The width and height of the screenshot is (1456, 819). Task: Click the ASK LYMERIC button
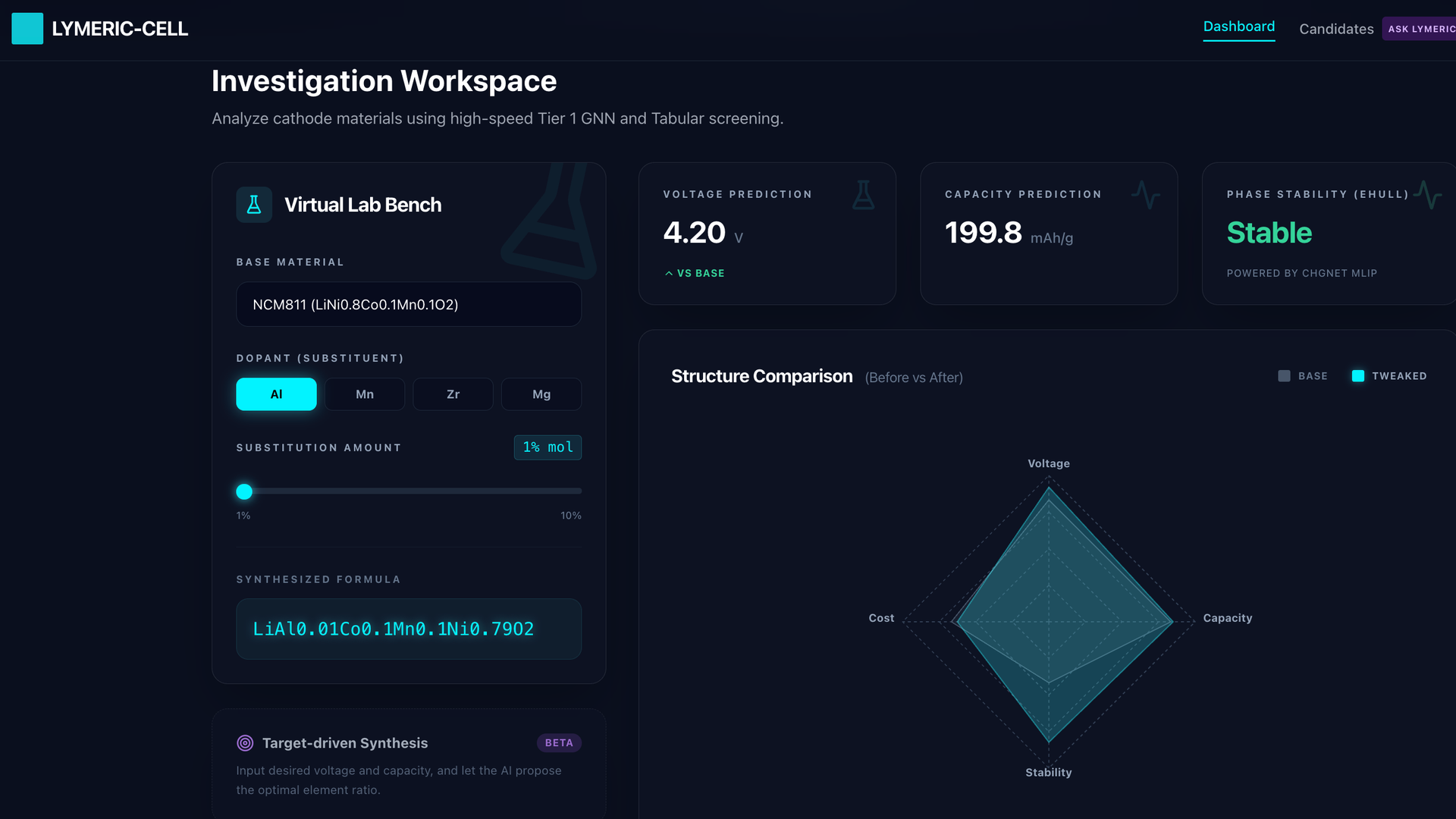(1420, 29)
